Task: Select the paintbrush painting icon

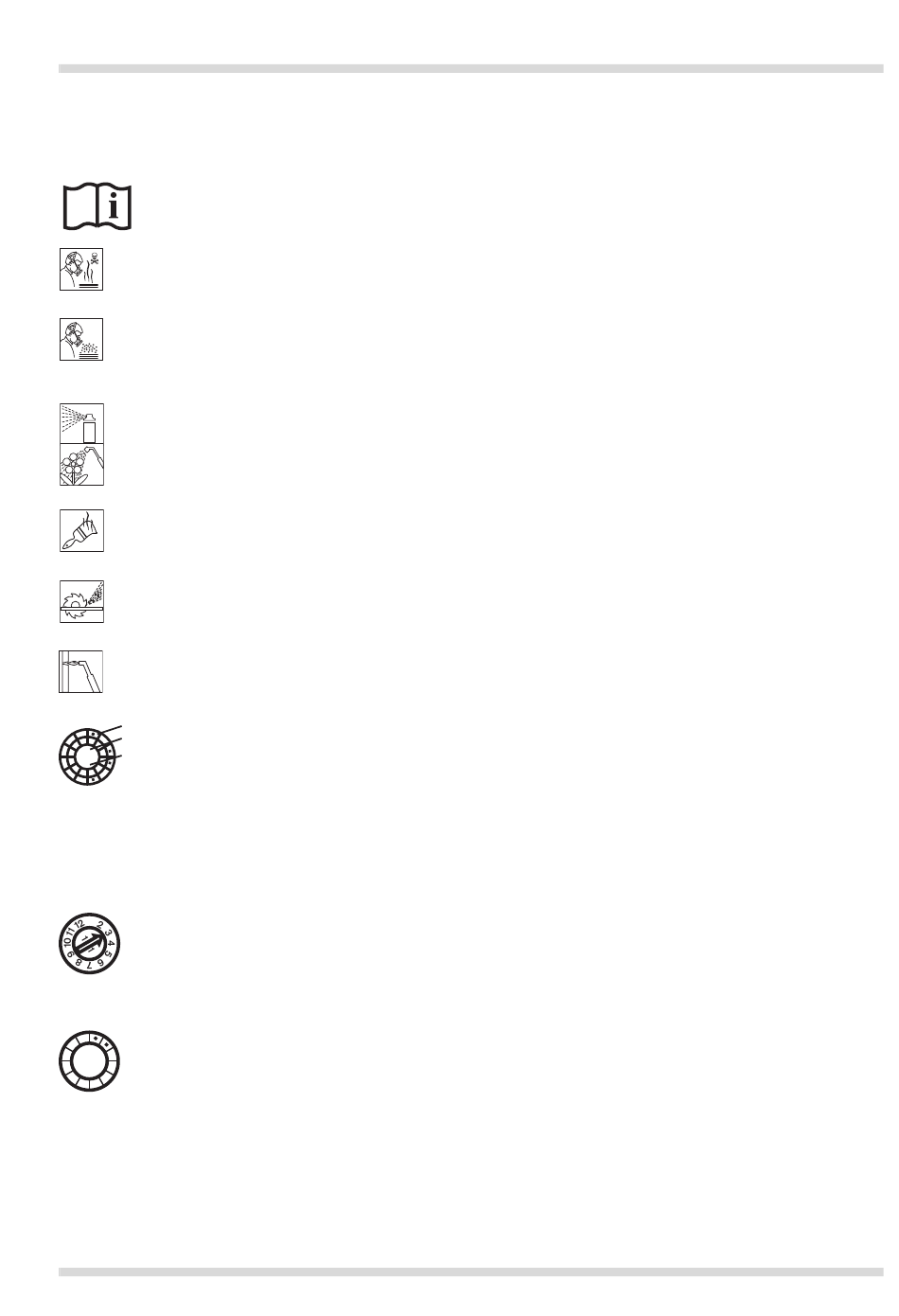Action: click(81, 531)
